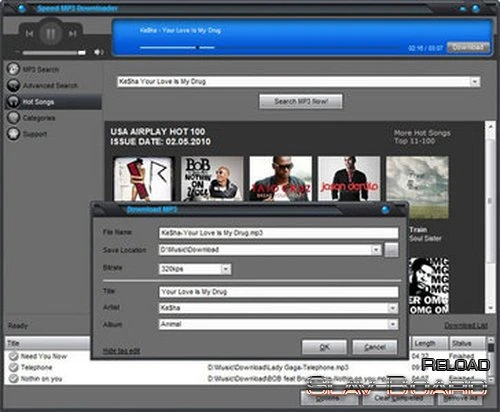Expand the Save Location dropdown

pyautogui.click(x=376, y=250)
